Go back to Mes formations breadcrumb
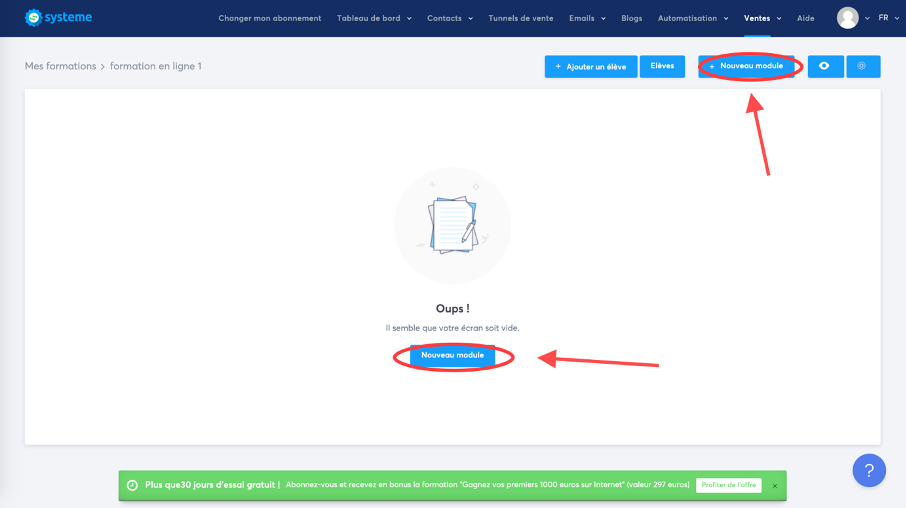 (x=61, y=66)
